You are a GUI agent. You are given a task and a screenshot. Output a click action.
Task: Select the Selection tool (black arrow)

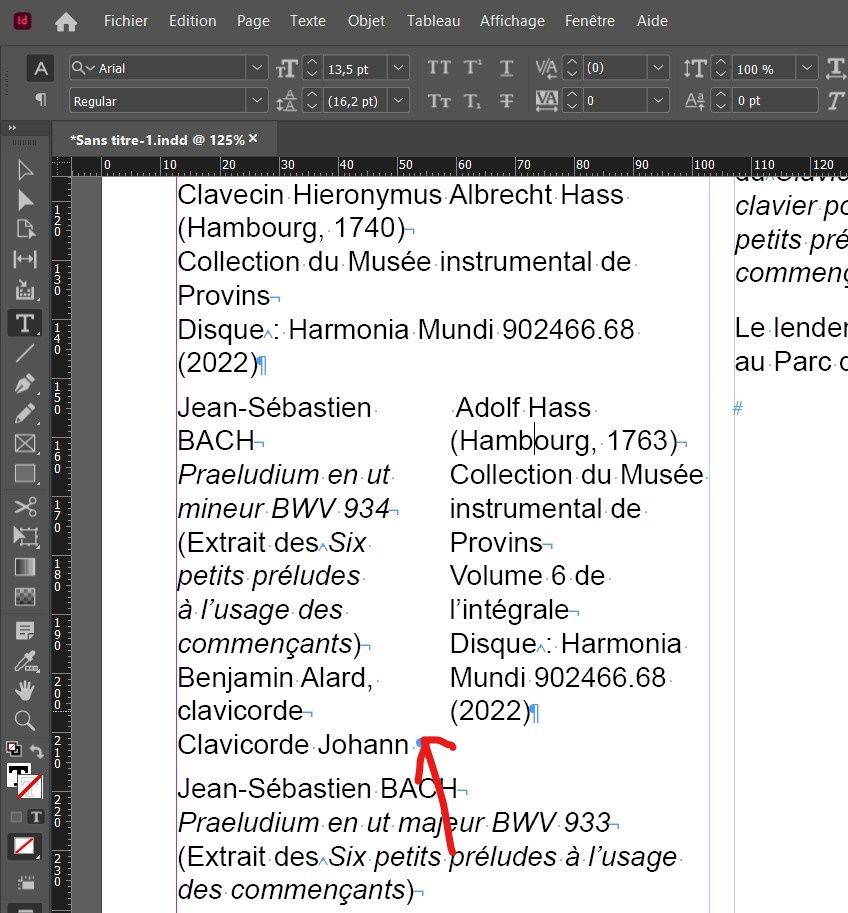[23, 170]
